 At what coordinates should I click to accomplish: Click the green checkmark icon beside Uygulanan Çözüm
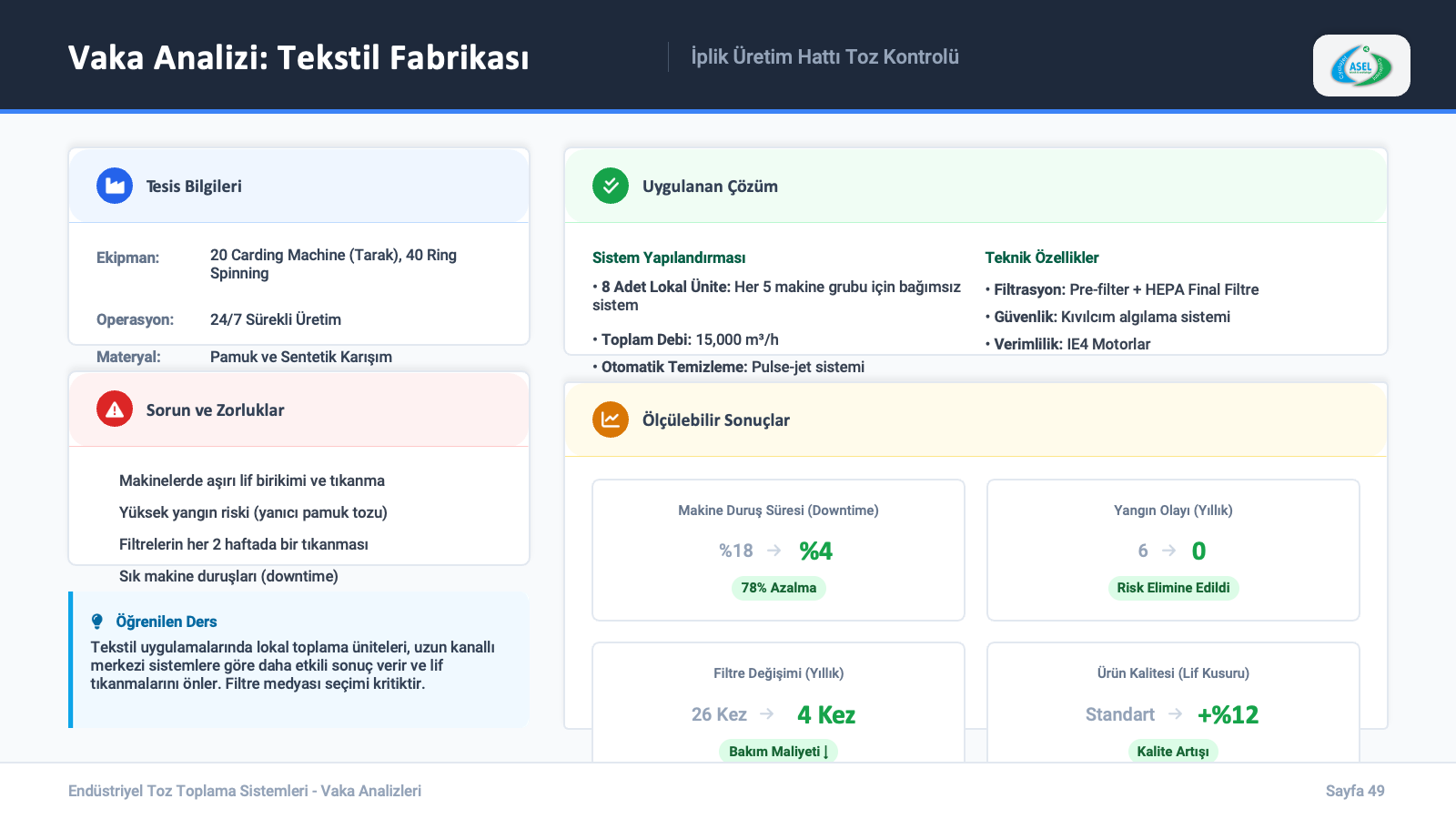(611, 187)
